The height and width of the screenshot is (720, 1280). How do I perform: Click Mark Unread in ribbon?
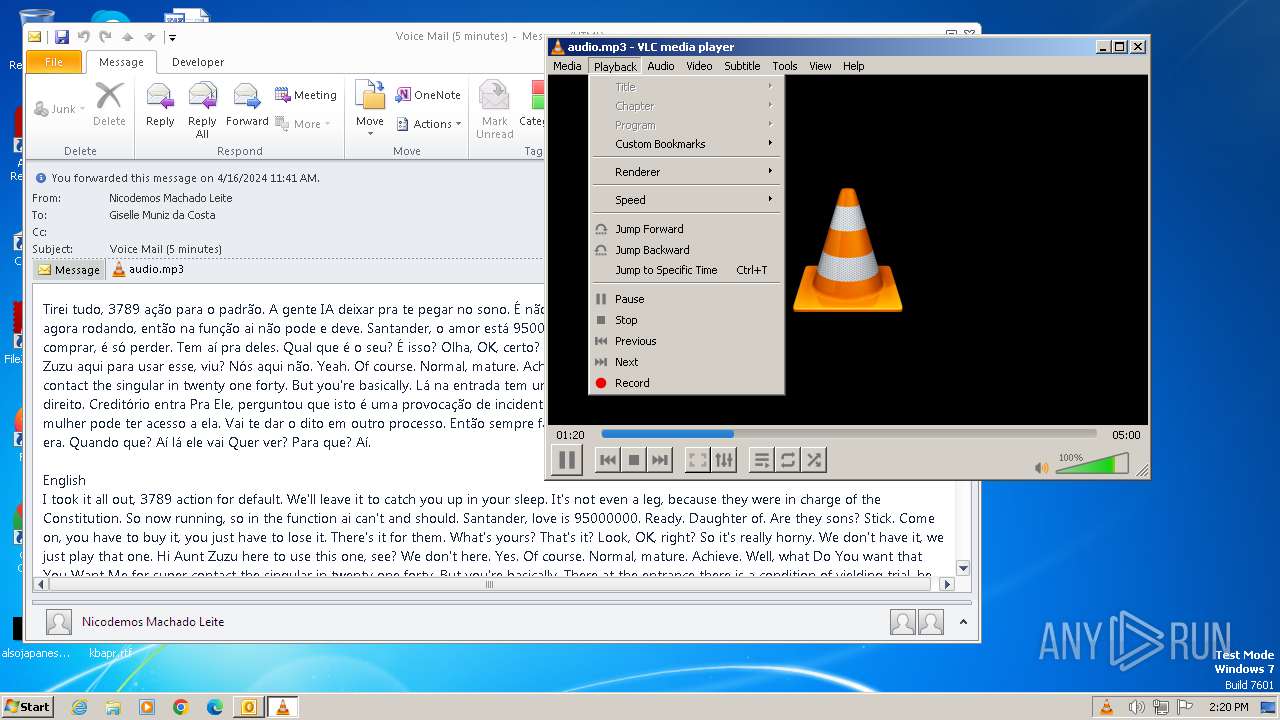(x=494, y=110)
